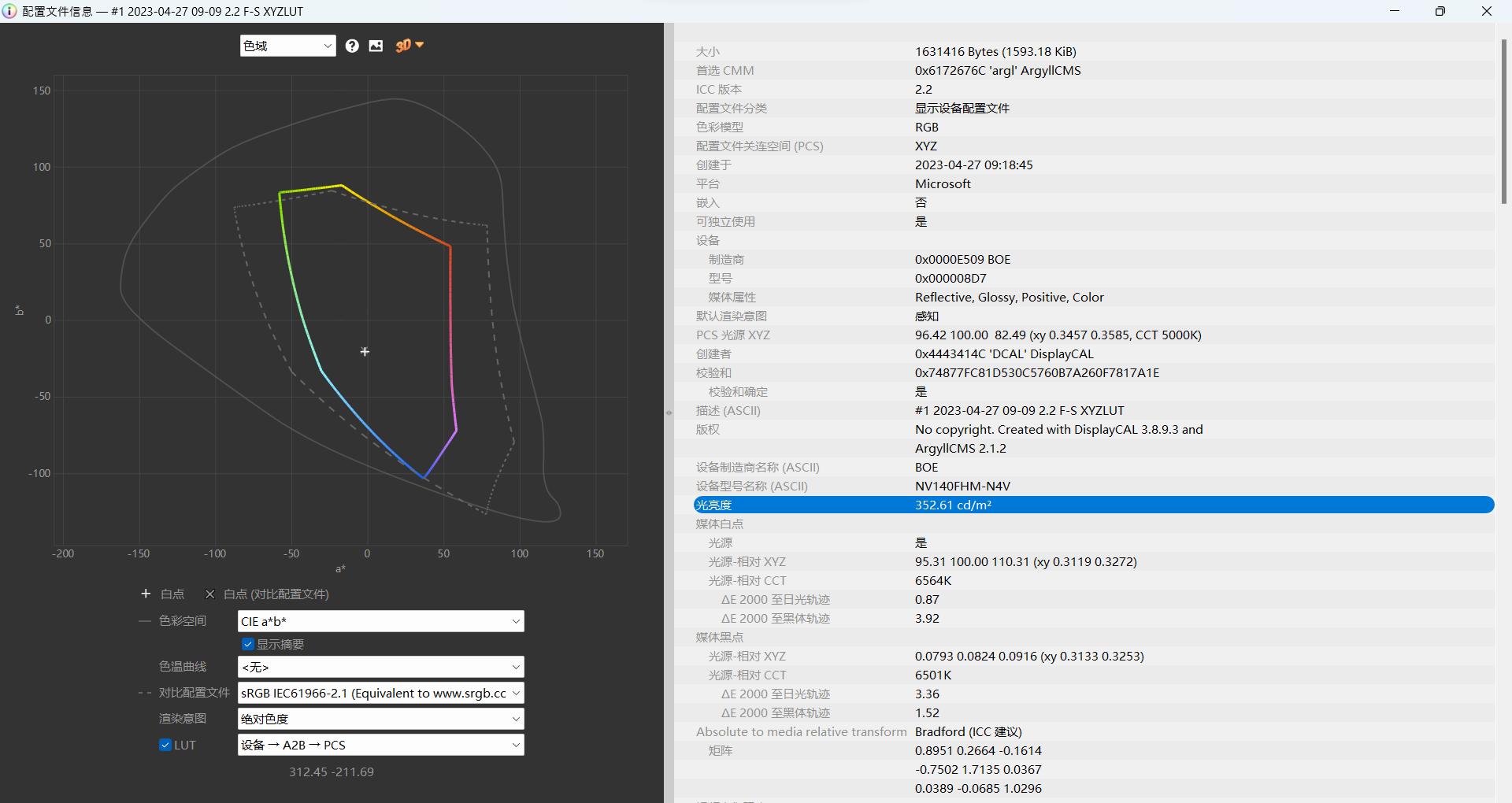
Task: Click the save-as-image picture icon
Action: (376, 46)
